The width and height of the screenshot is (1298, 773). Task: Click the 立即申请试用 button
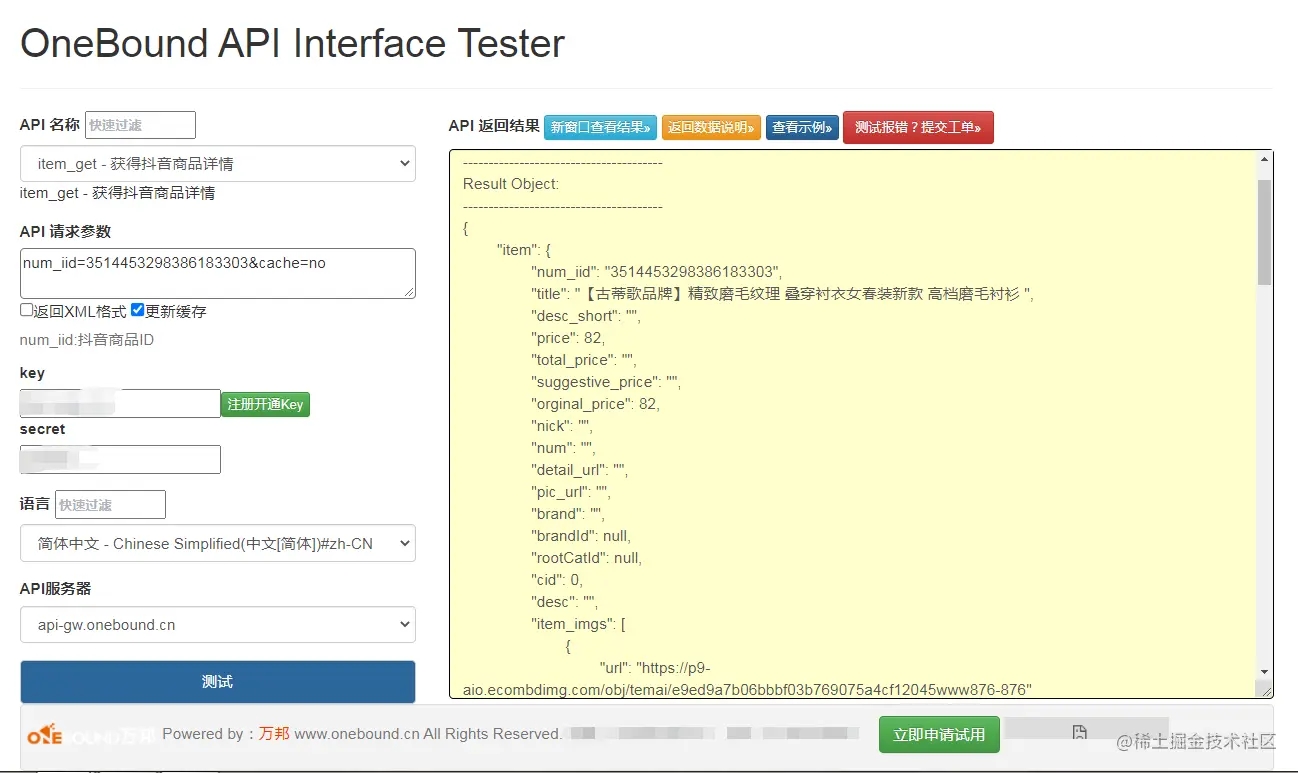(x=939, y=735)
